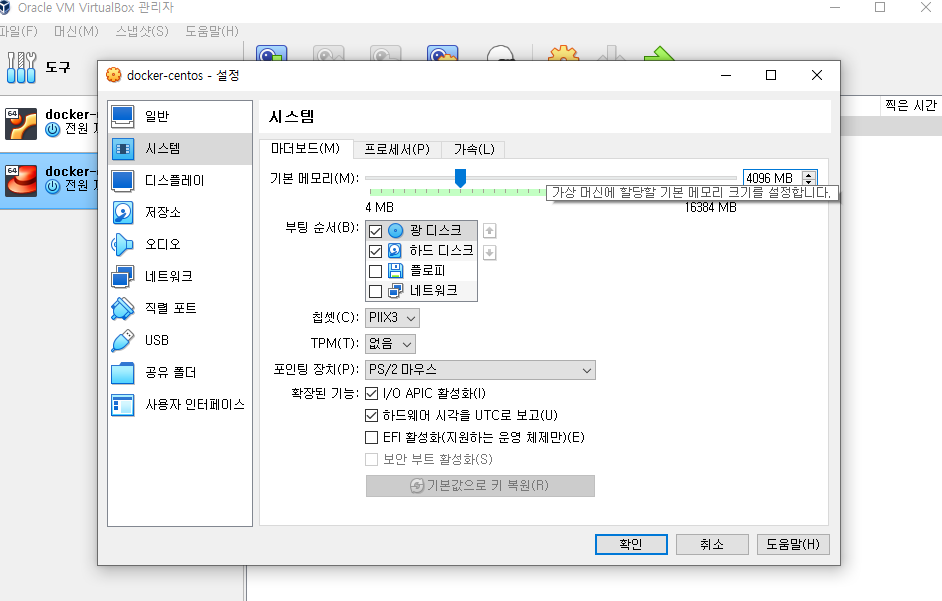Open the USB settings category

(180, 340)
